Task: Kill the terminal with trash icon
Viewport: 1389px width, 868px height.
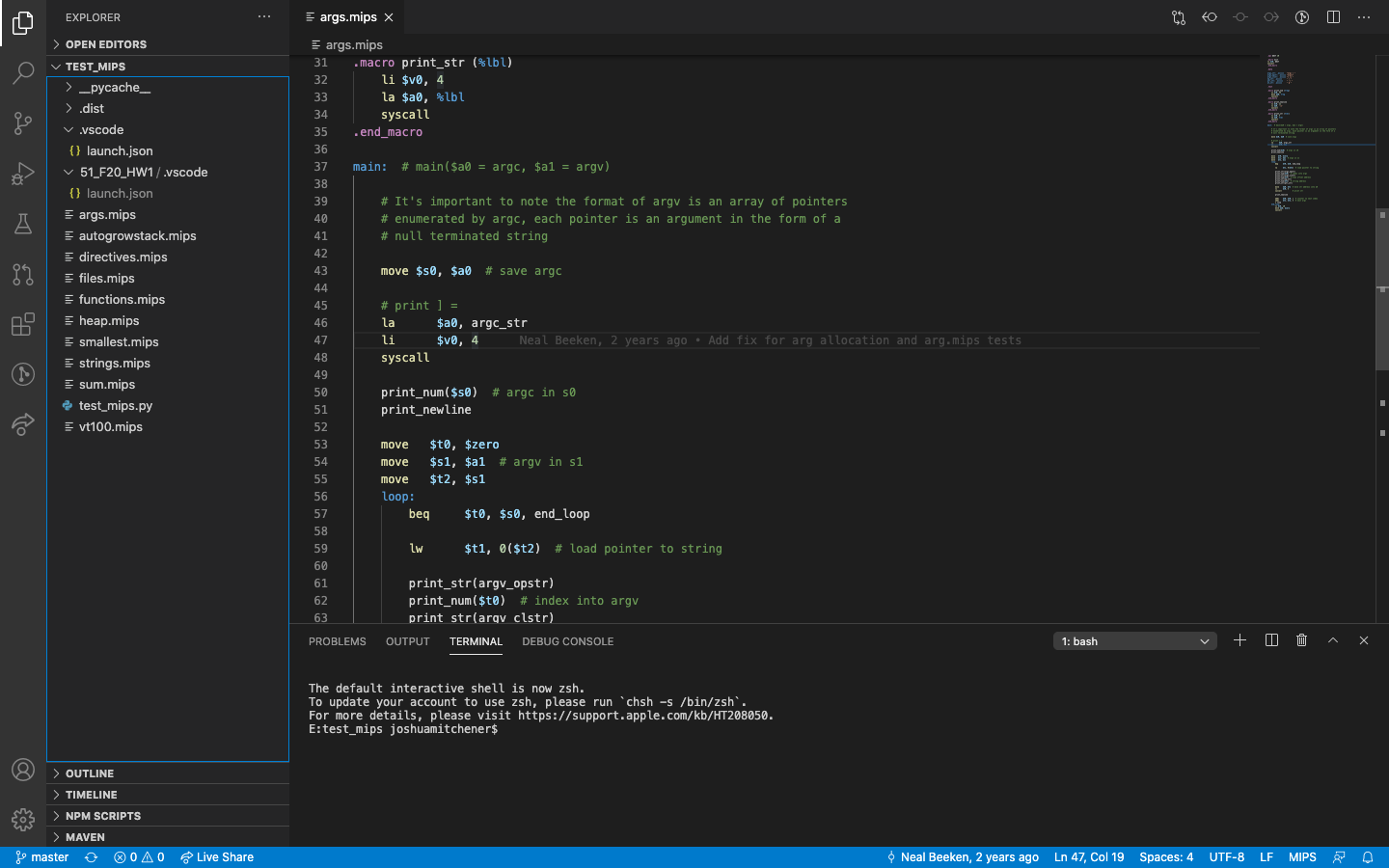Action: coord(1302,640)
